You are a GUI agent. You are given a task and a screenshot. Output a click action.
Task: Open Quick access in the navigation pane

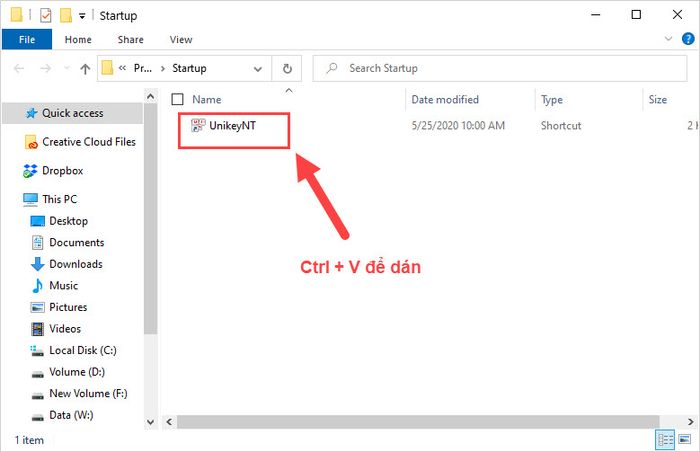(73, 113)
